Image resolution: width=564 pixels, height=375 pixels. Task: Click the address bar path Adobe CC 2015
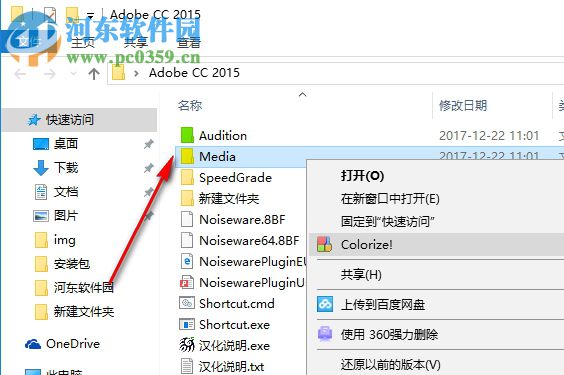click(194, 73)
